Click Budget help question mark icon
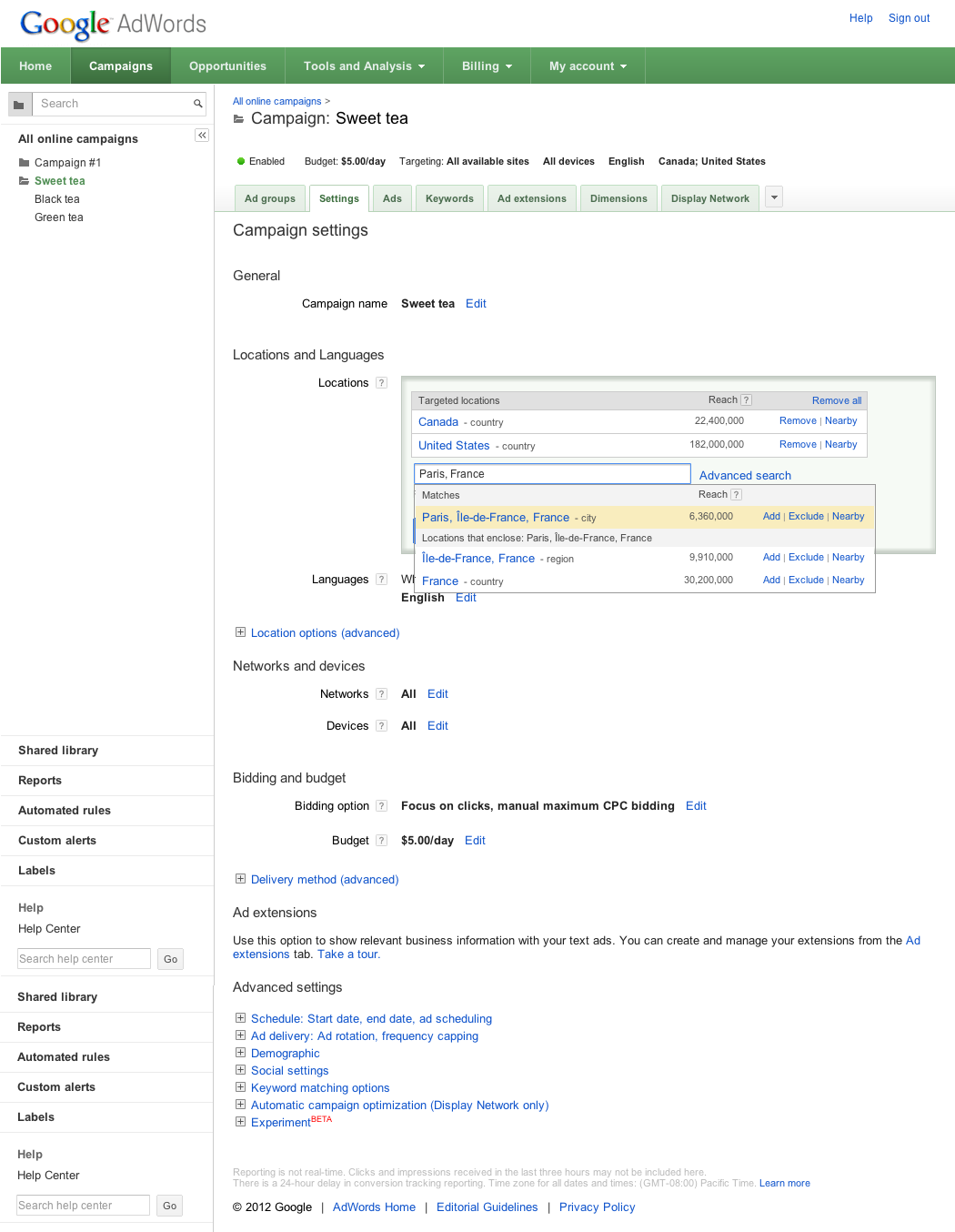955x1232 pixels. [x=382, y=841]
